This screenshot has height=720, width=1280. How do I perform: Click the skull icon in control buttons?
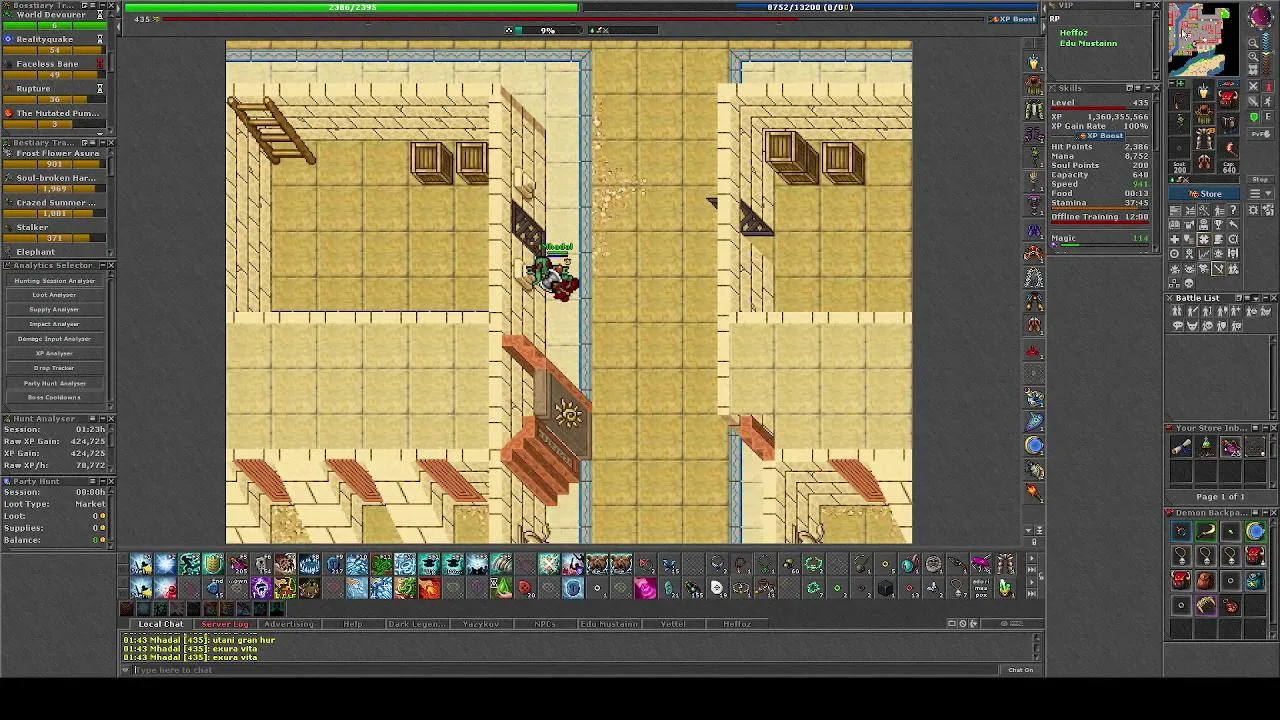tap(1189, 283)
